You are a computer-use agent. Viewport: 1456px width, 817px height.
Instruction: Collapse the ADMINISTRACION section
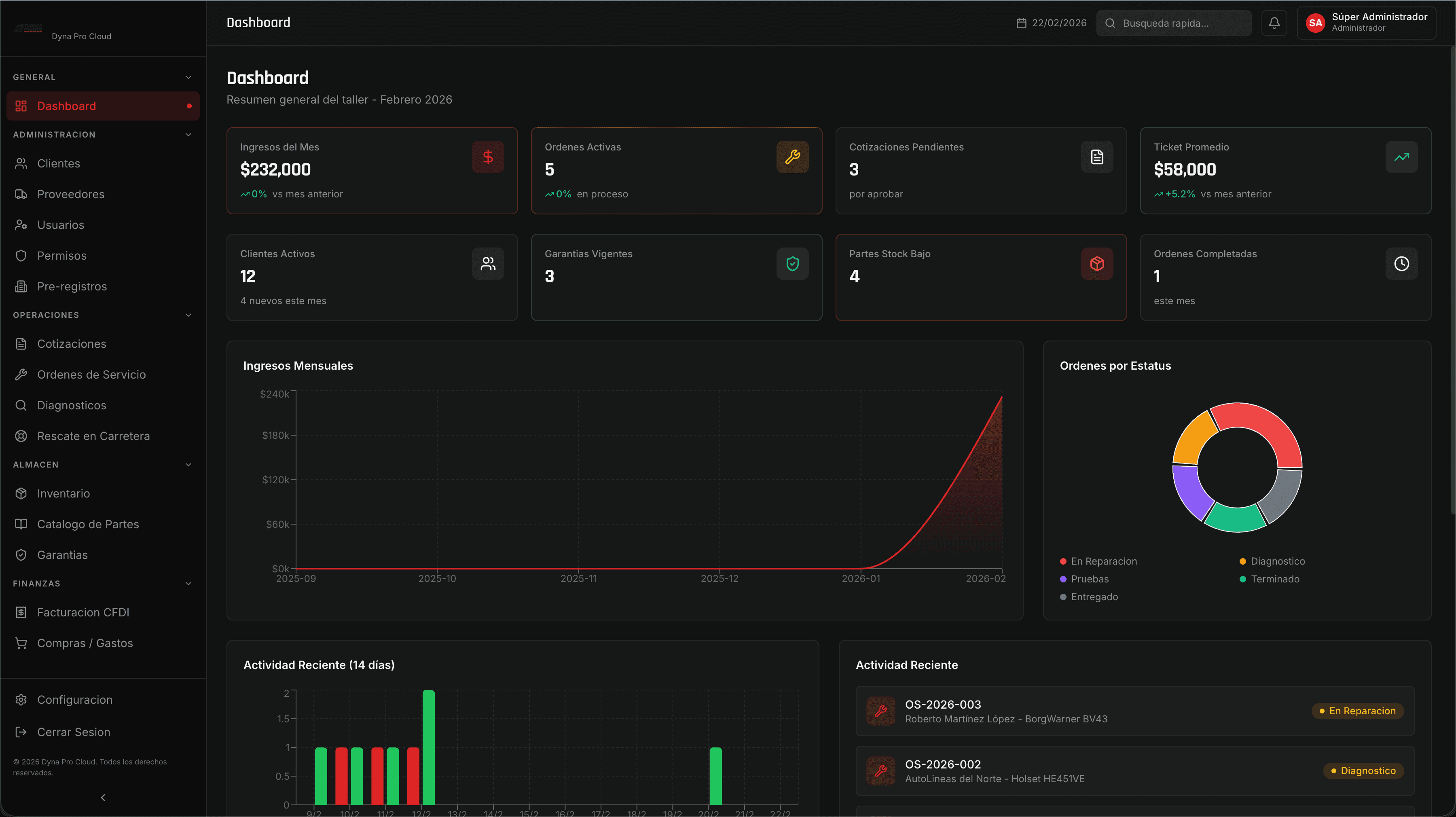pos(188,134)
